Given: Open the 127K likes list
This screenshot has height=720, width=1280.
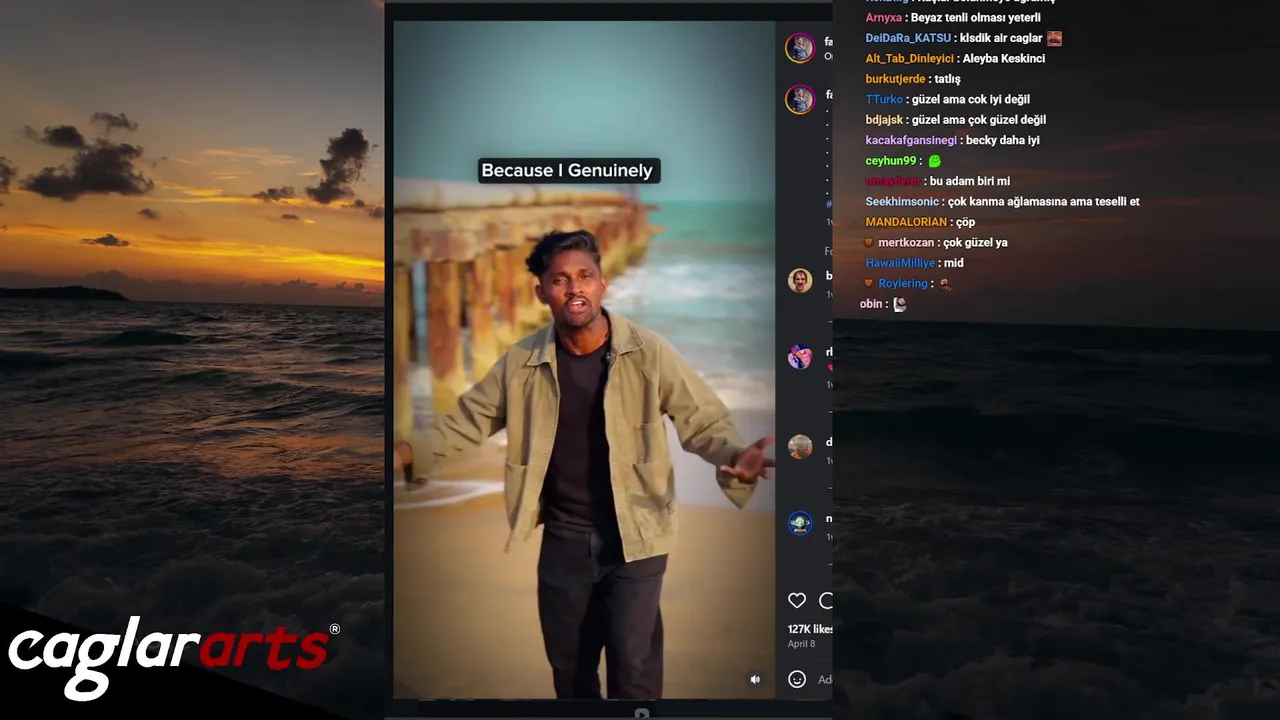Looking at the screenshot, I should tap(810, 629).
